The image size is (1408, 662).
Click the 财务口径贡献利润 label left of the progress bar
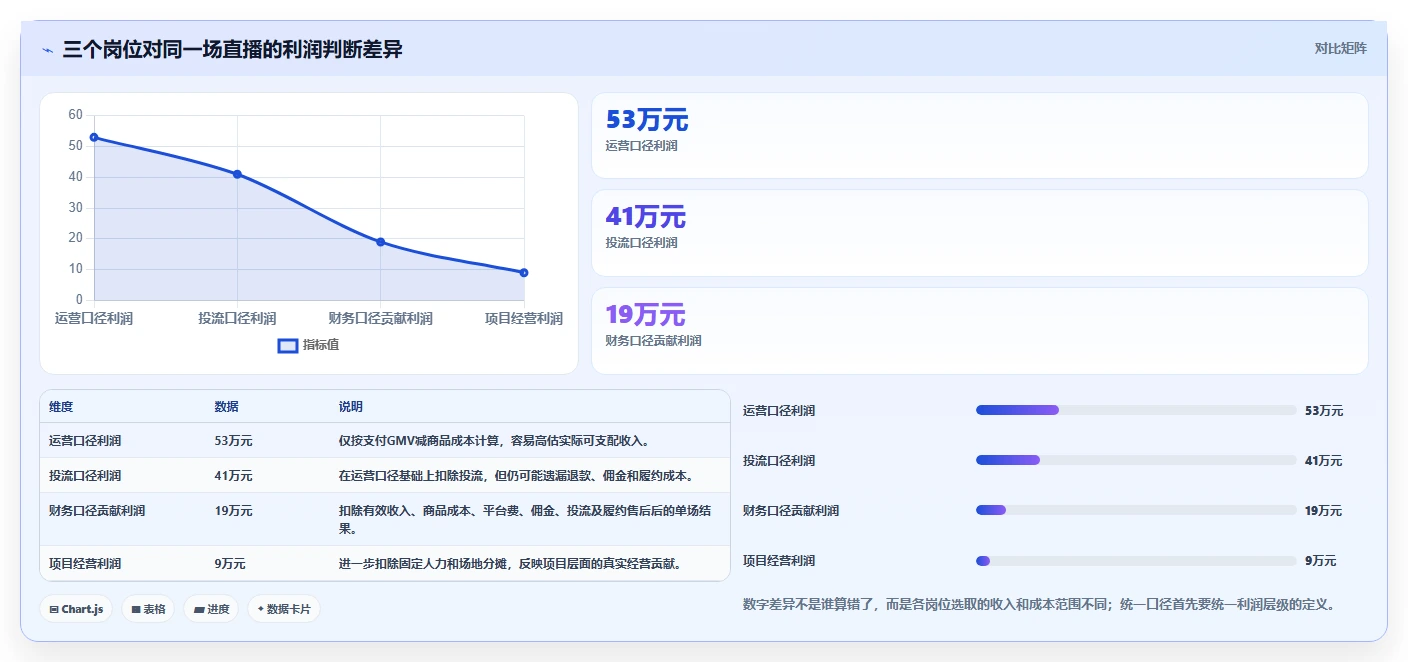coord(791,511)
